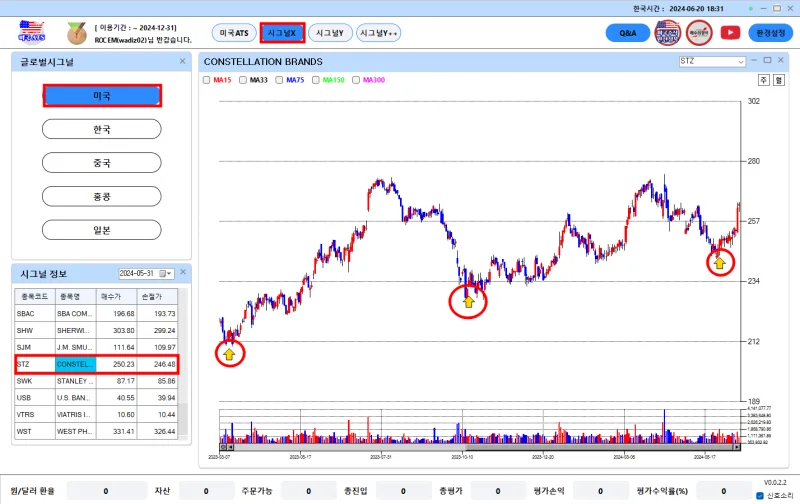Select the SBAC row

pyautogui.click(x=96, y=314)
